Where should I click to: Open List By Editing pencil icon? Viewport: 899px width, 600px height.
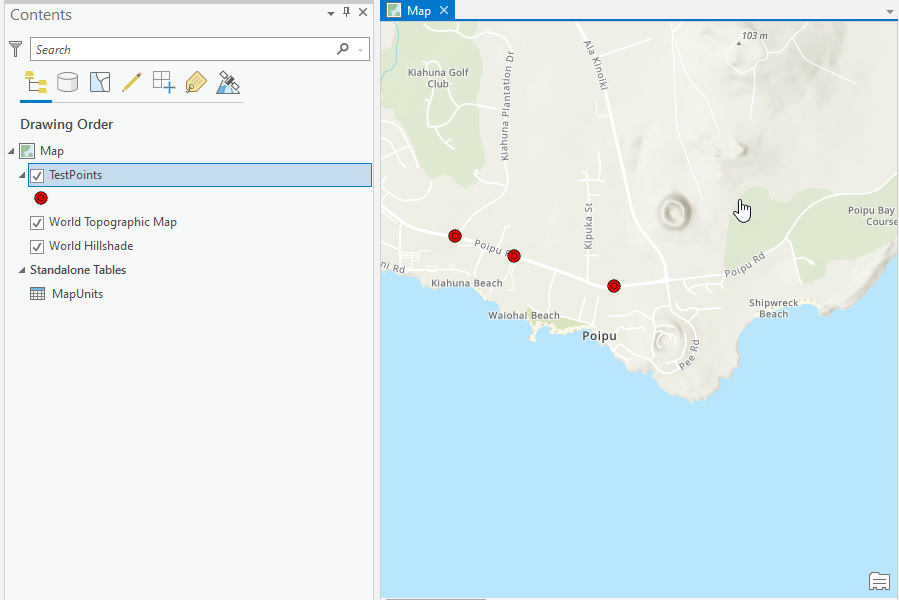click(131, 83)
